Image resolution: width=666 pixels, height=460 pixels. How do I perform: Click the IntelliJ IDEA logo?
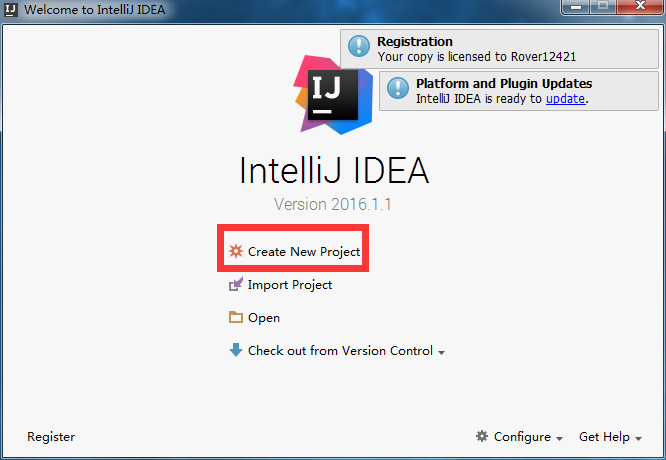[333, 95]
